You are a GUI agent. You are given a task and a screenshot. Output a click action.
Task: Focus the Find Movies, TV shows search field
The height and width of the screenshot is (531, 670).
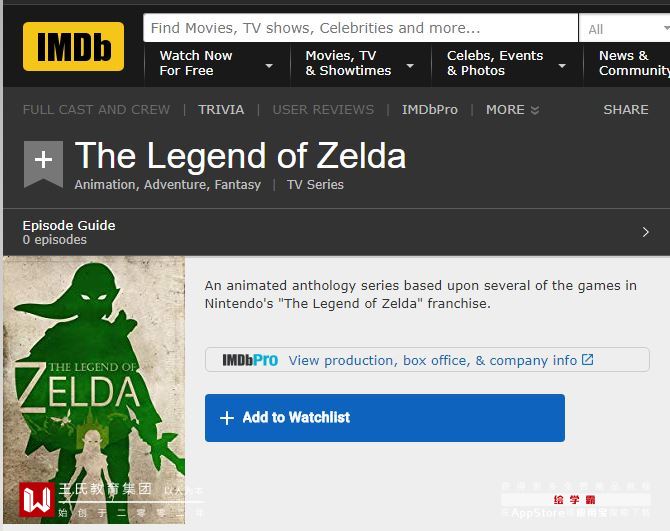click(360, 28)
